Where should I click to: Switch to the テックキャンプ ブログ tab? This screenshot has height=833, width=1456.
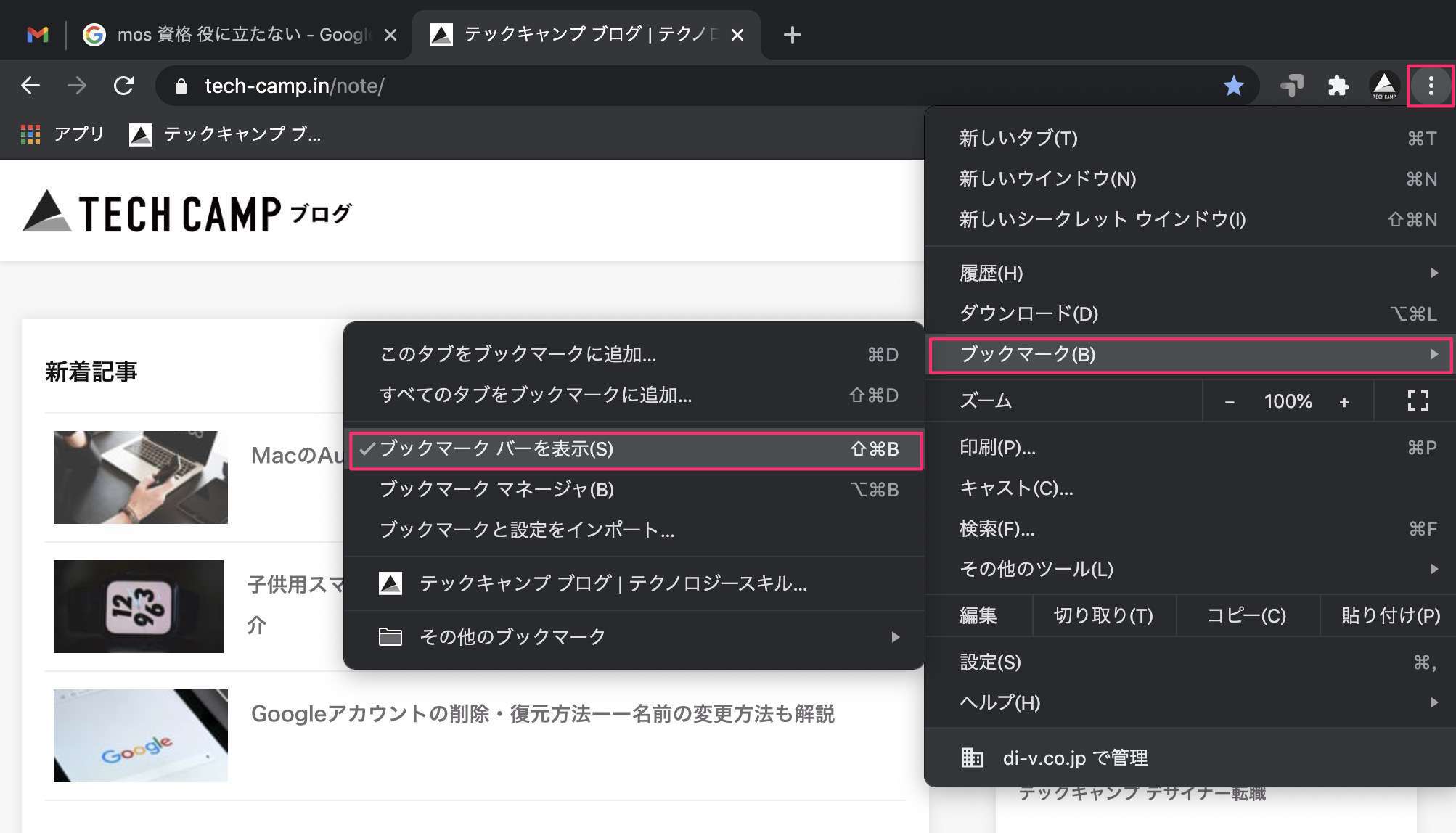tap(586, 35)
